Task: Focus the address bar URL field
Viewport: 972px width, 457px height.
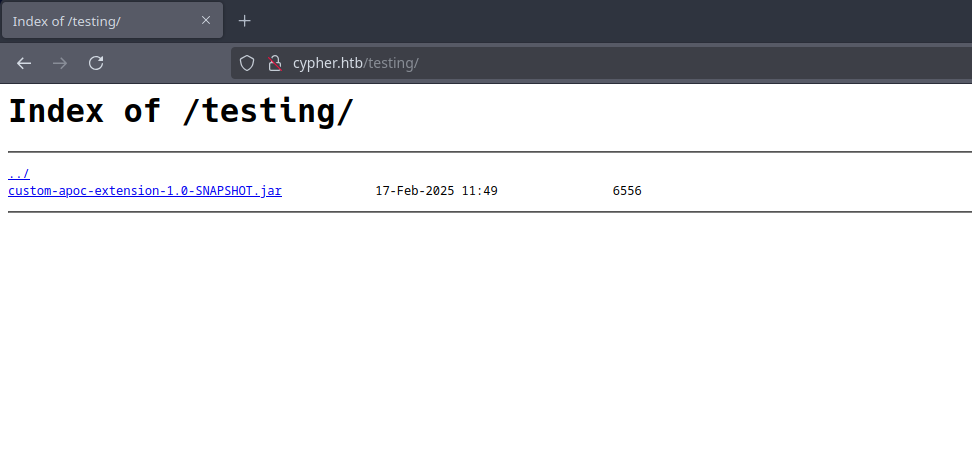Action: 600,63
